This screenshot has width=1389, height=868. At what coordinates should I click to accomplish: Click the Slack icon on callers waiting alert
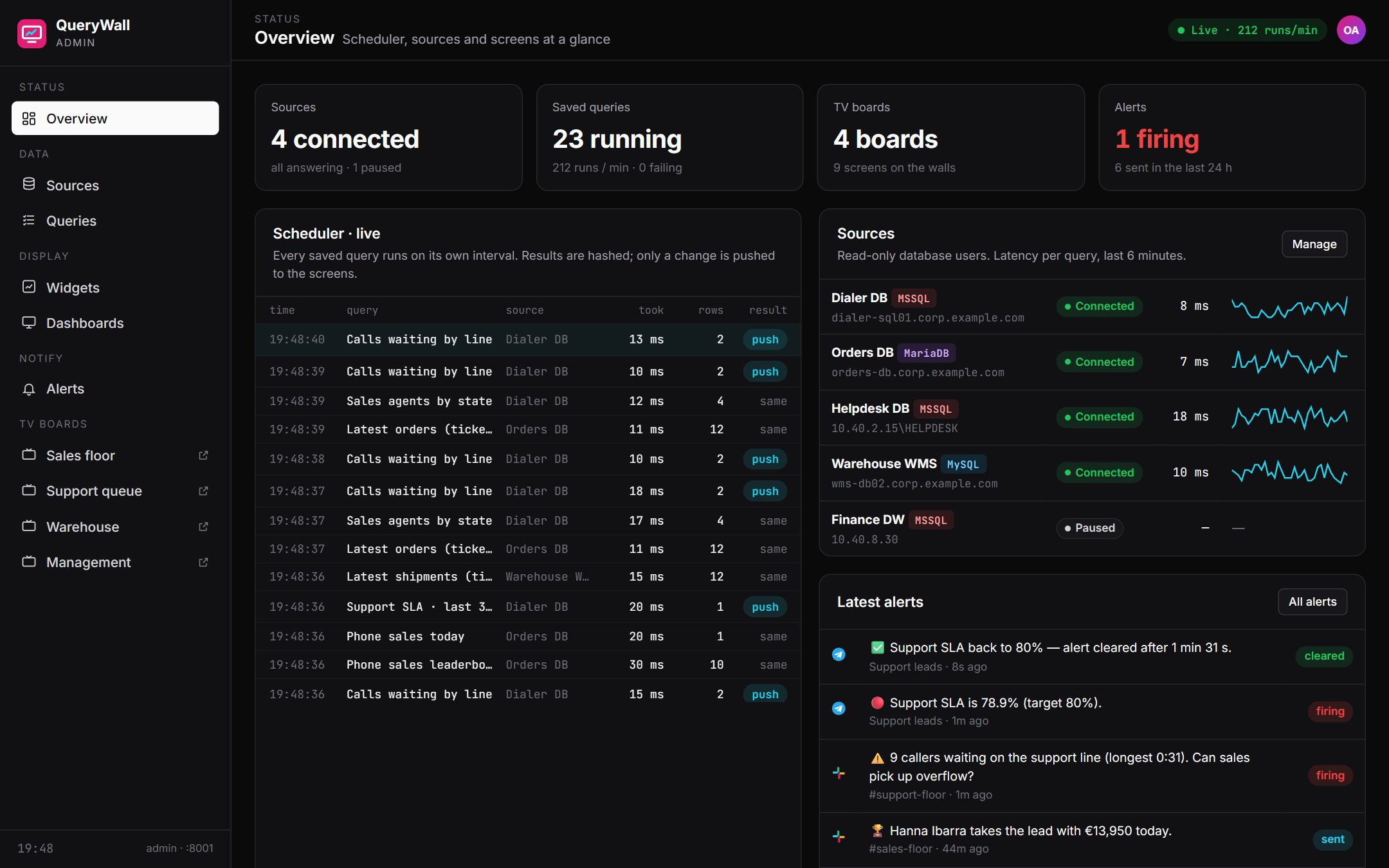click(839, 773)
